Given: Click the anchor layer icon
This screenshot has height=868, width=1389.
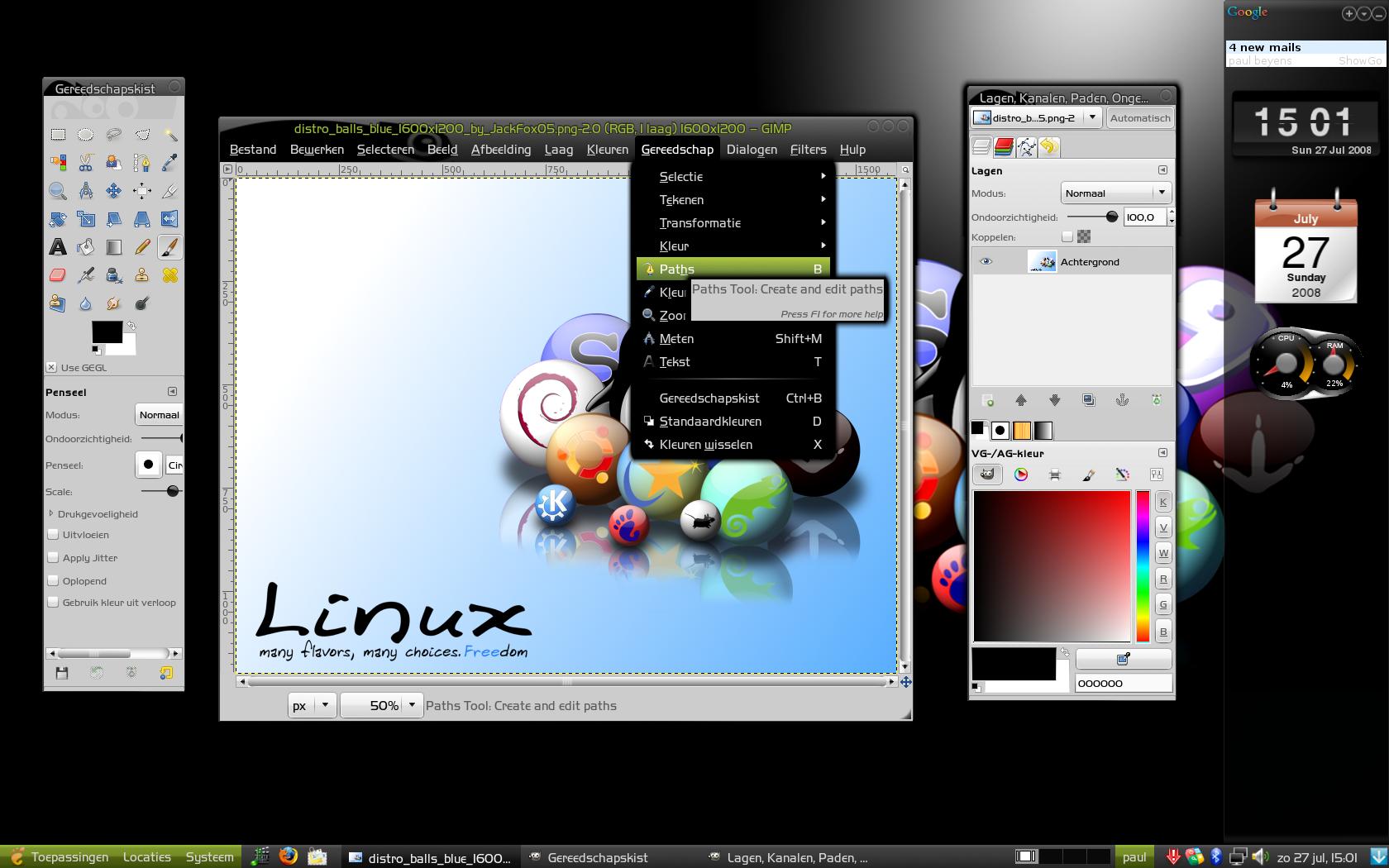Looking at the screenshot, I should (x=1122, y=400).
